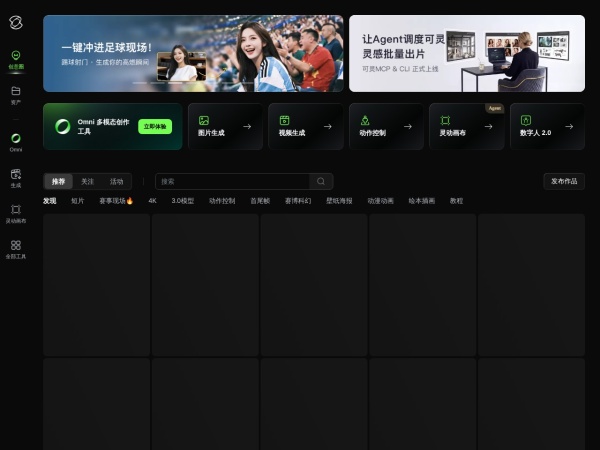Open Omni in the sidebar
Screen dimensions: 600x450
click(x=16, y=142)
